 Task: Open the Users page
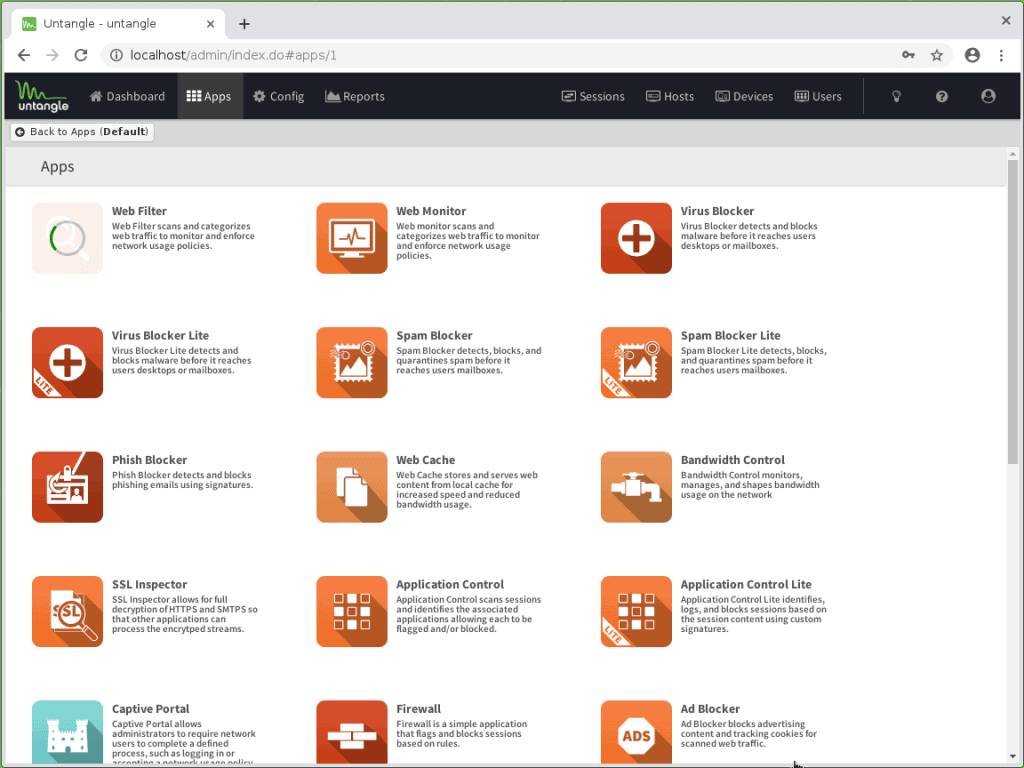[x=818, y=96]
